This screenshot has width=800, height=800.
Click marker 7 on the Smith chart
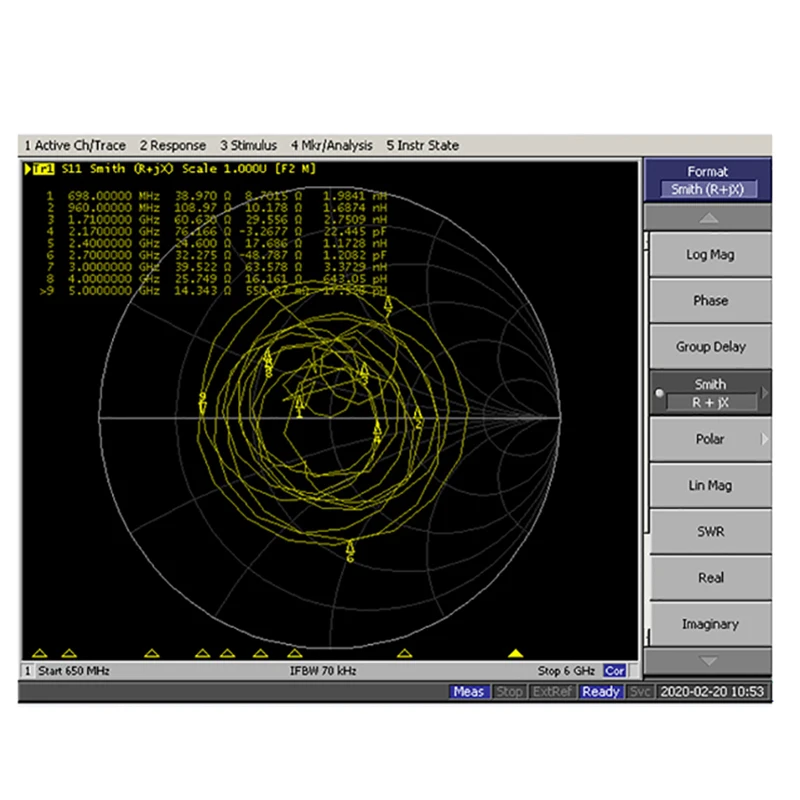coord(388,305)
